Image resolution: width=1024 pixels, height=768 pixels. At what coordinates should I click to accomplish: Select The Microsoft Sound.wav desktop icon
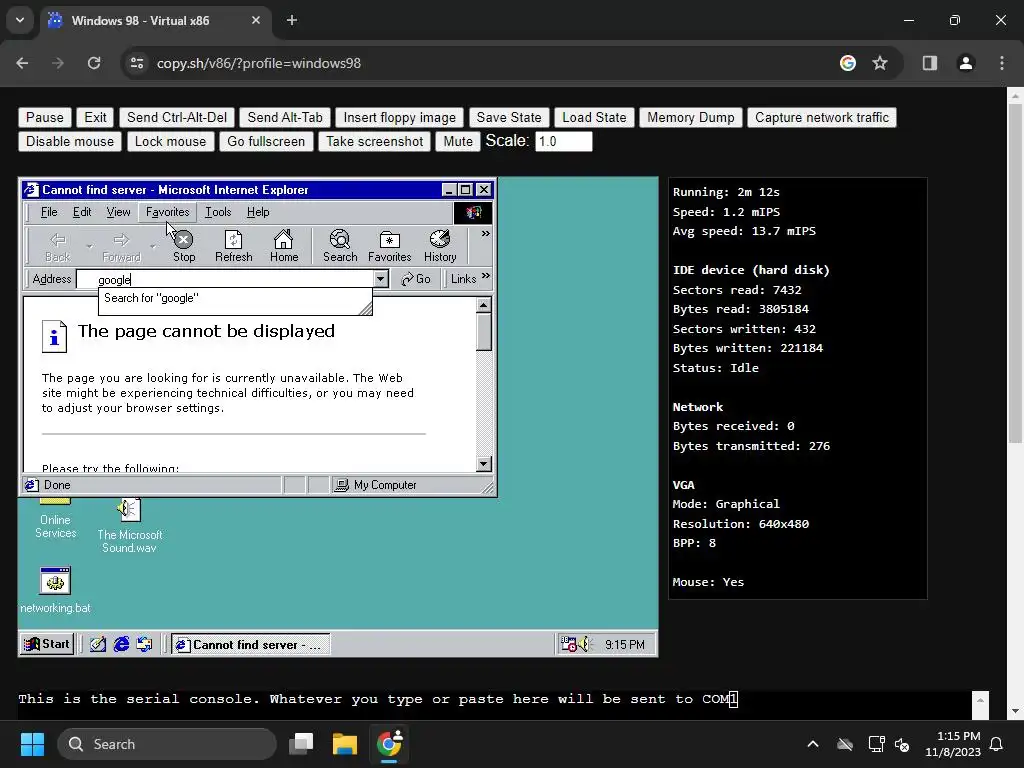click(x=129, y=526)
